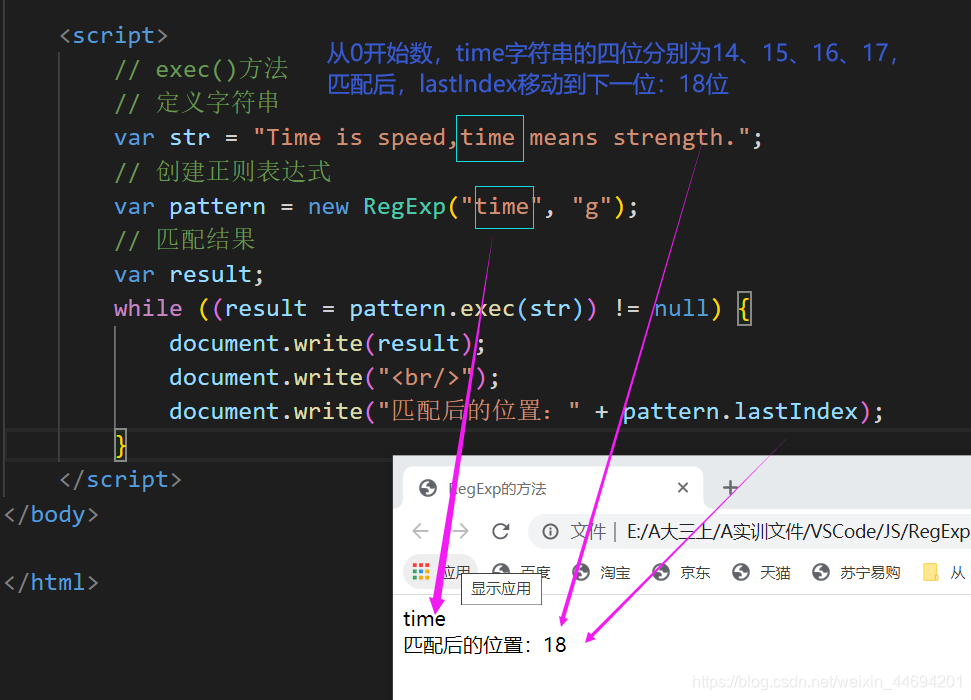Open the 淘宝 bookmark
This screenshot has width=971, height=700.
(601, 572)
